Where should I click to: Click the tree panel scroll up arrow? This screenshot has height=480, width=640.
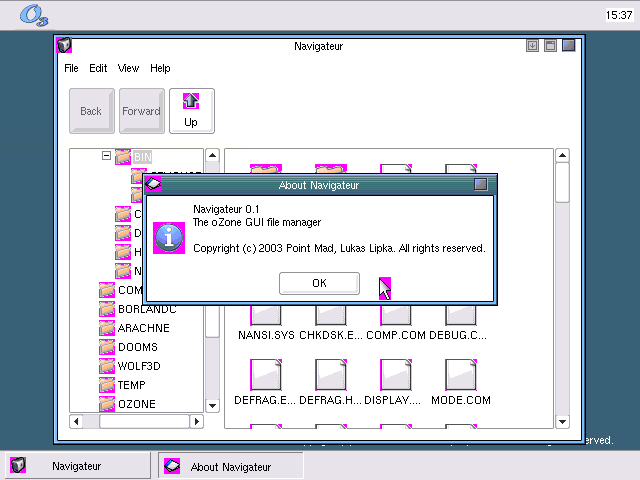212,155
